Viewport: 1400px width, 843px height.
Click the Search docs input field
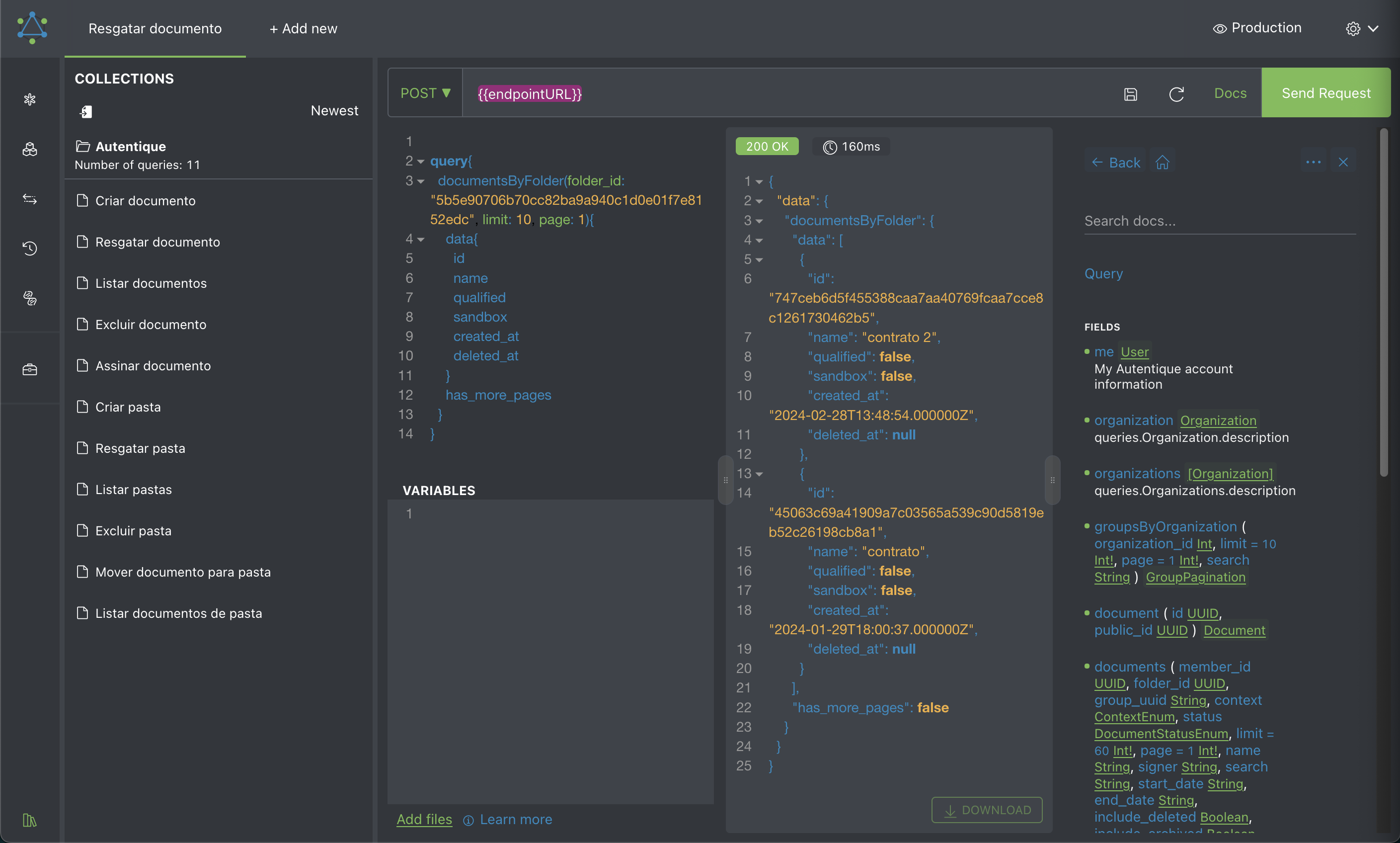(1220, 221)
